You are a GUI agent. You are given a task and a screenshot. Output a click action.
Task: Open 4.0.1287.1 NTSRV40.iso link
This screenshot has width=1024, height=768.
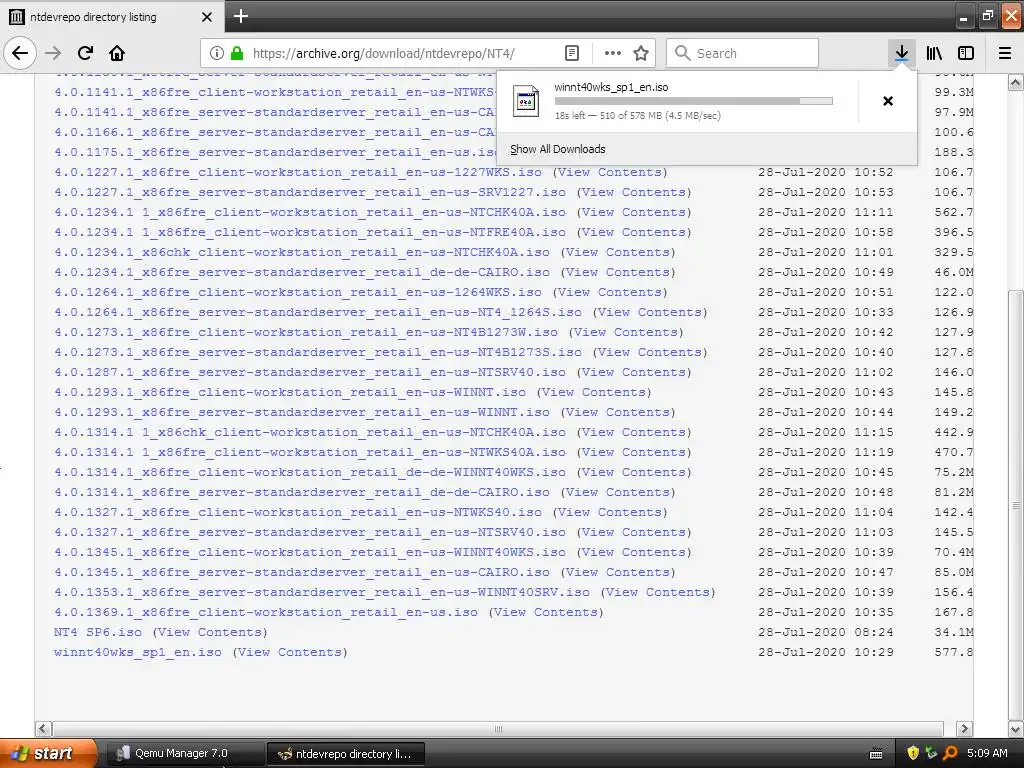pos(310,372)
